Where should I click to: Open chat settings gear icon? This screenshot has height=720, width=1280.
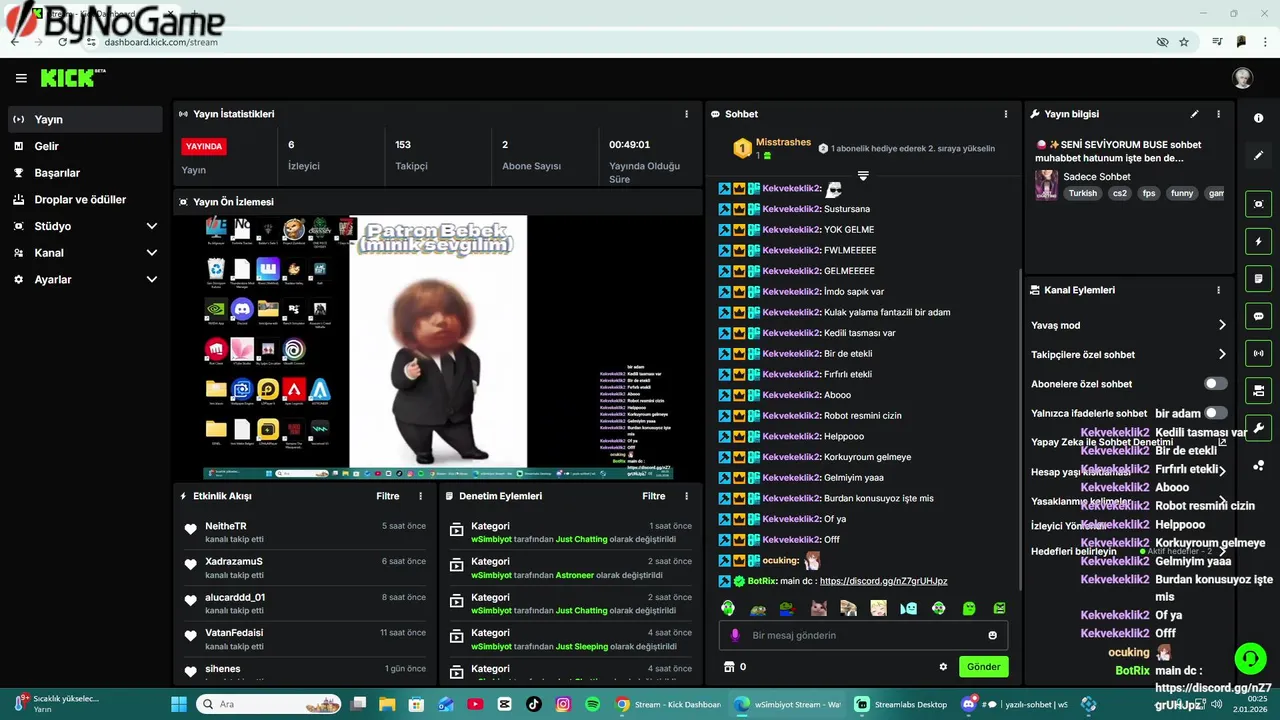pos(942,667)
